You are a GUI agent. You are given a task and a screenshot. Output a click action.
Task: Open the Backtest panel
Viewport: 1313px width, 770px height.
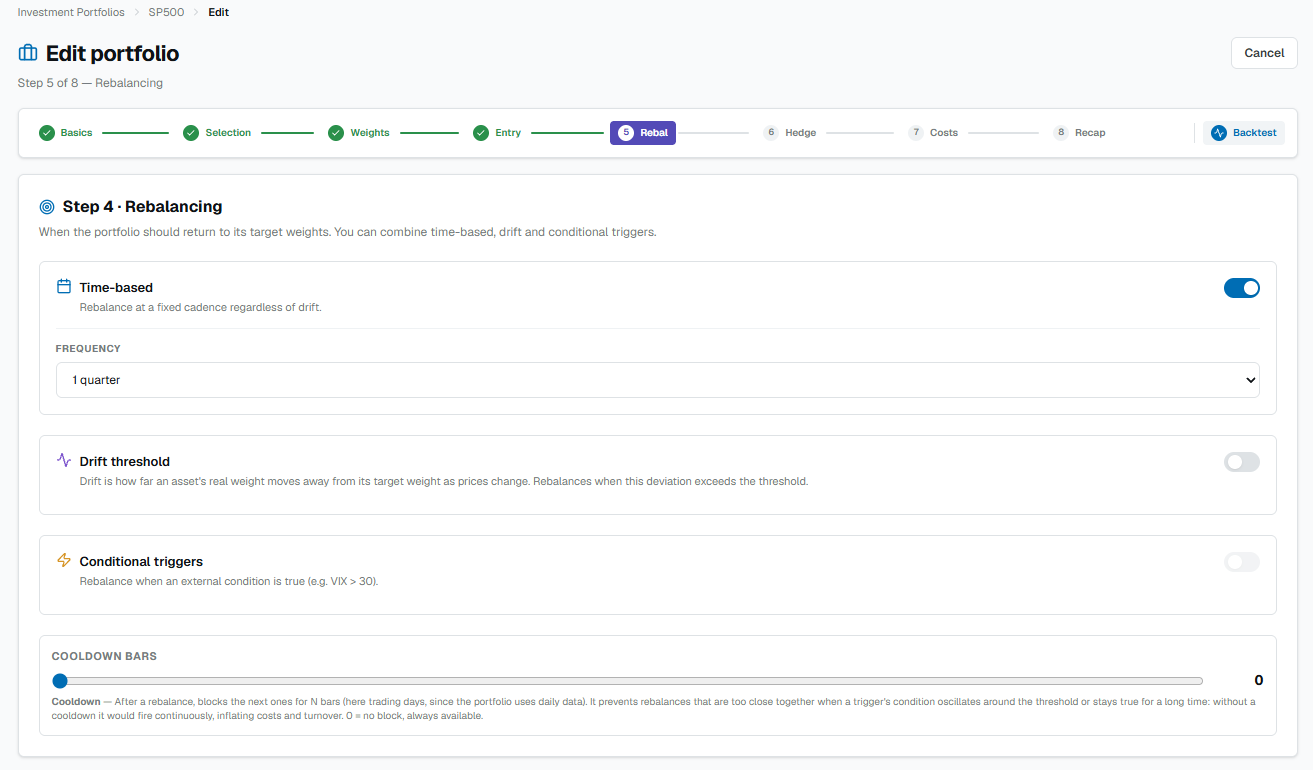coord(1244,133)
